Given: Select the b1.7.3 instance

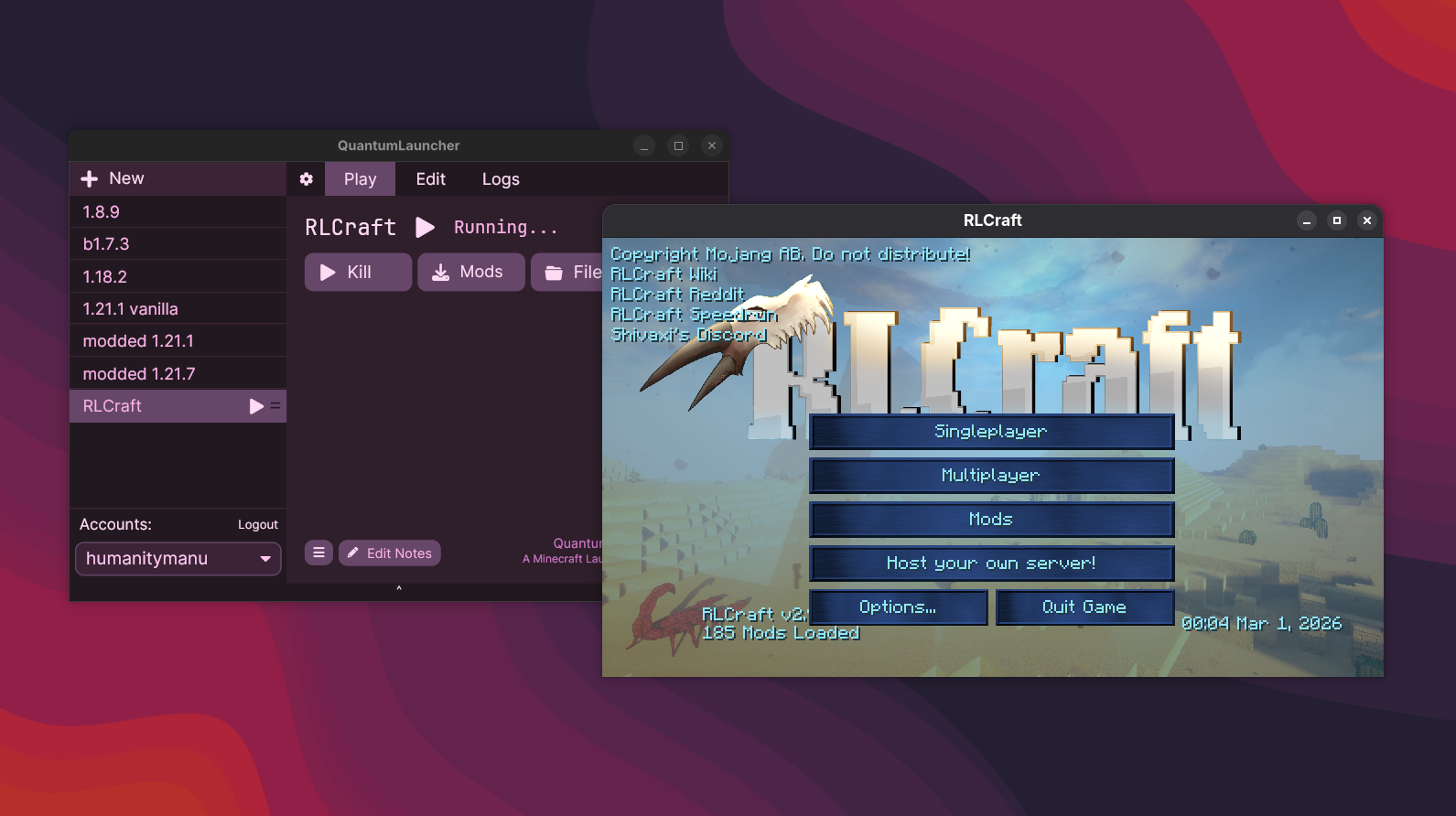Looking at the screenshot, I should click(x=178, y=244).
